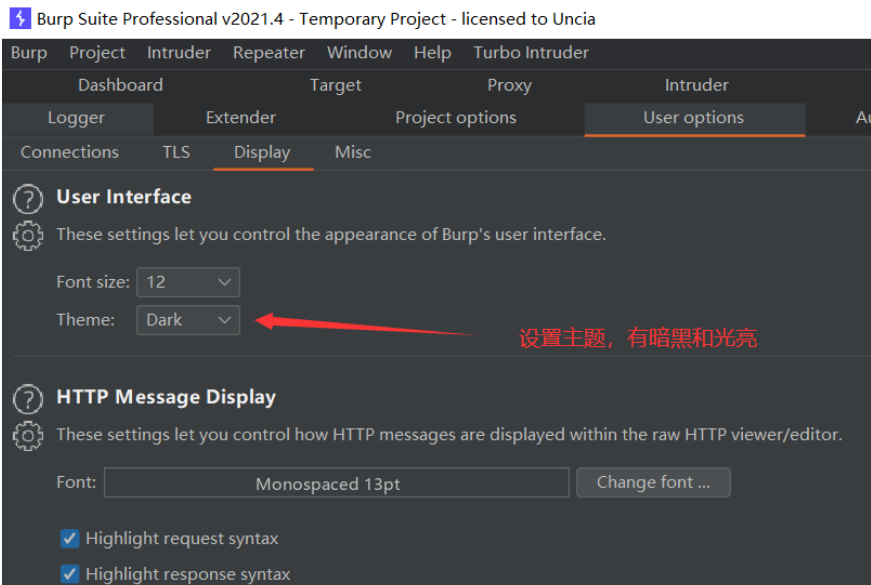The width and height of the screenshot is (871, 585).
Task: Open gear options for User Interface section
Action: click(28, 236)
